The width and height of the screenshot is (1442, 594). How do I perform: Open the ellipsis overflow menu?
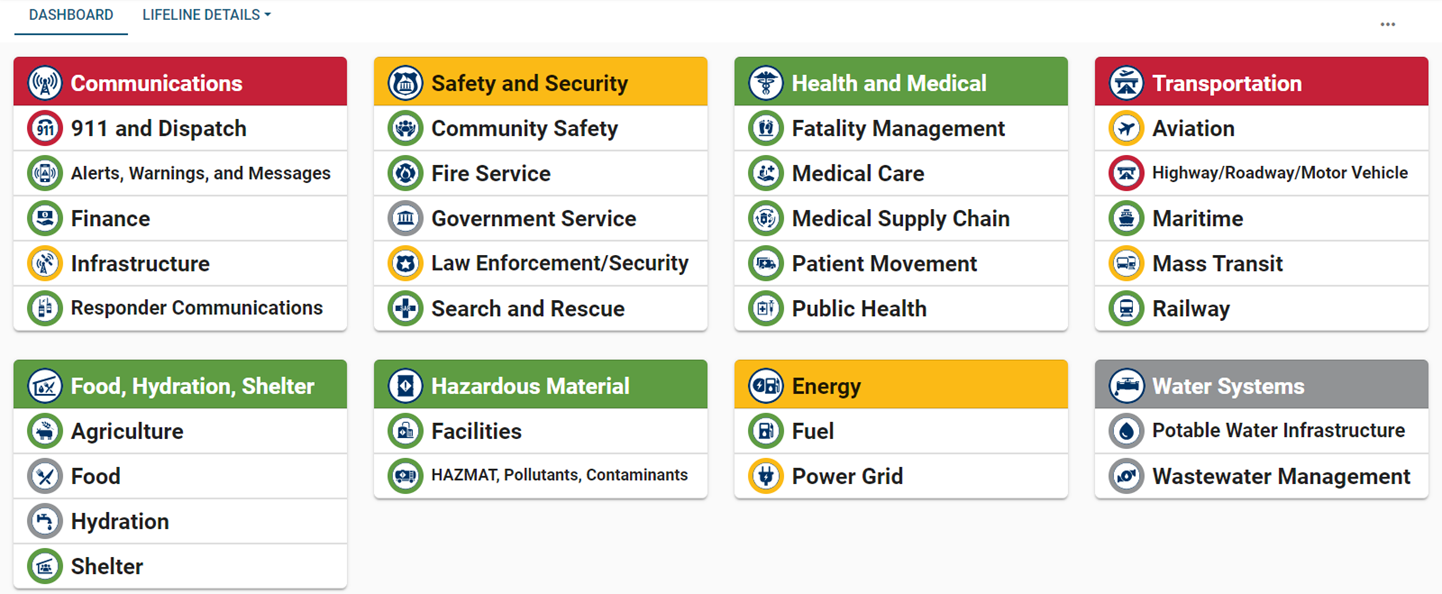[x=1388, y=24]
